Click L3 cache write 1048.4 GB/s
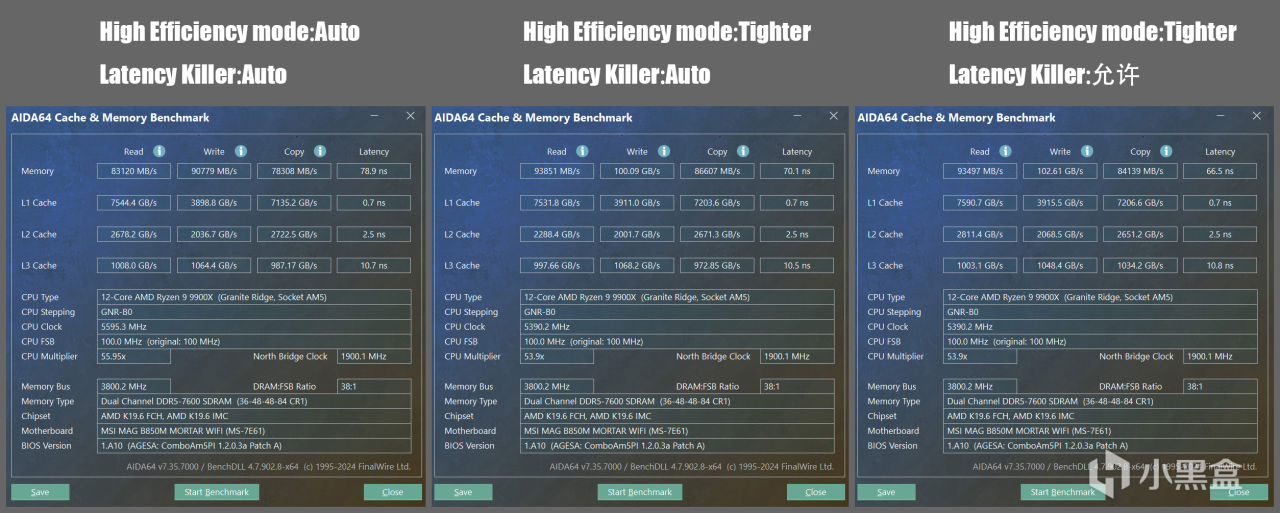This screenshot has height=513, width=1280. [x=1060, y=266]
